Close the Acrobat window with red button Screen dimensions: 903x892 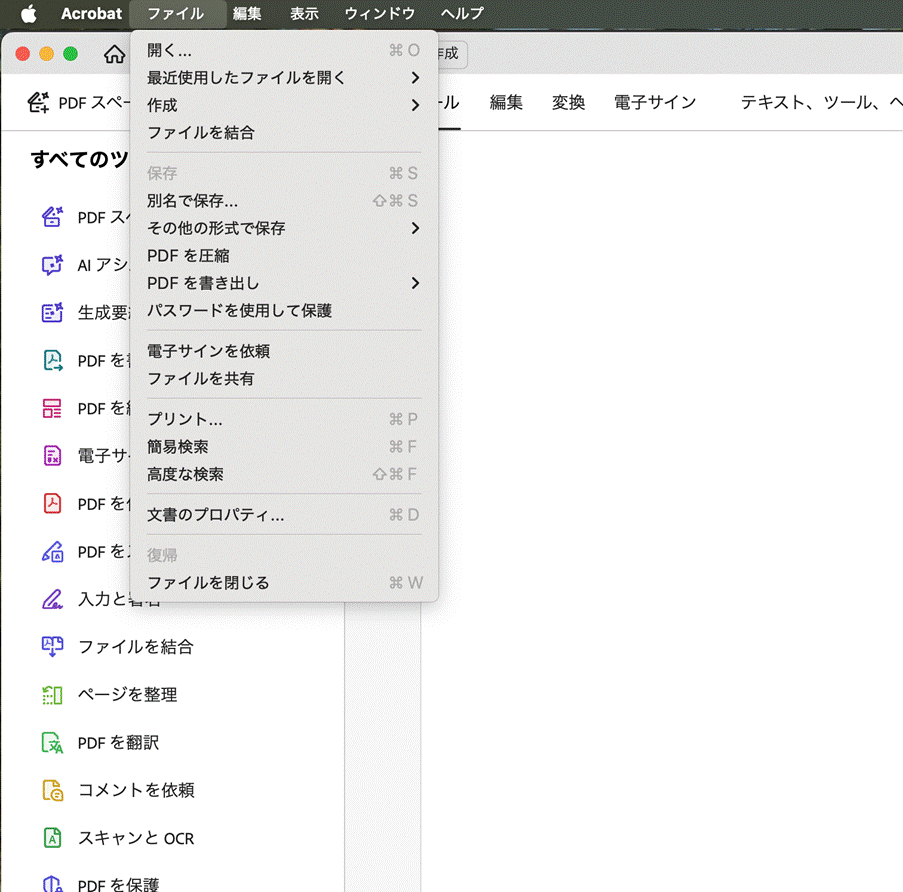(22, 54)
